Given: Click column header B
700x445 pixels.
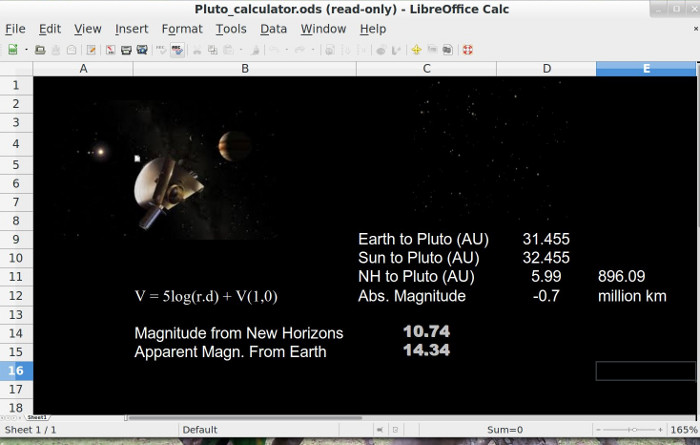Looking at the screenshot, I should click(244, 68).
